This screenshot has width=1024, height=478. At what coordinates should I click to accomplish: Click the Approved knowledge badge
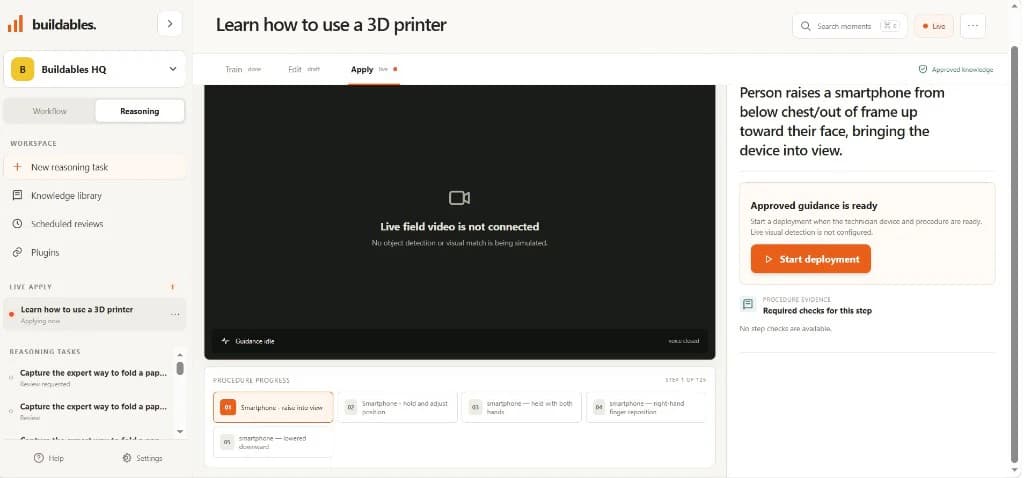pos(955,69)
